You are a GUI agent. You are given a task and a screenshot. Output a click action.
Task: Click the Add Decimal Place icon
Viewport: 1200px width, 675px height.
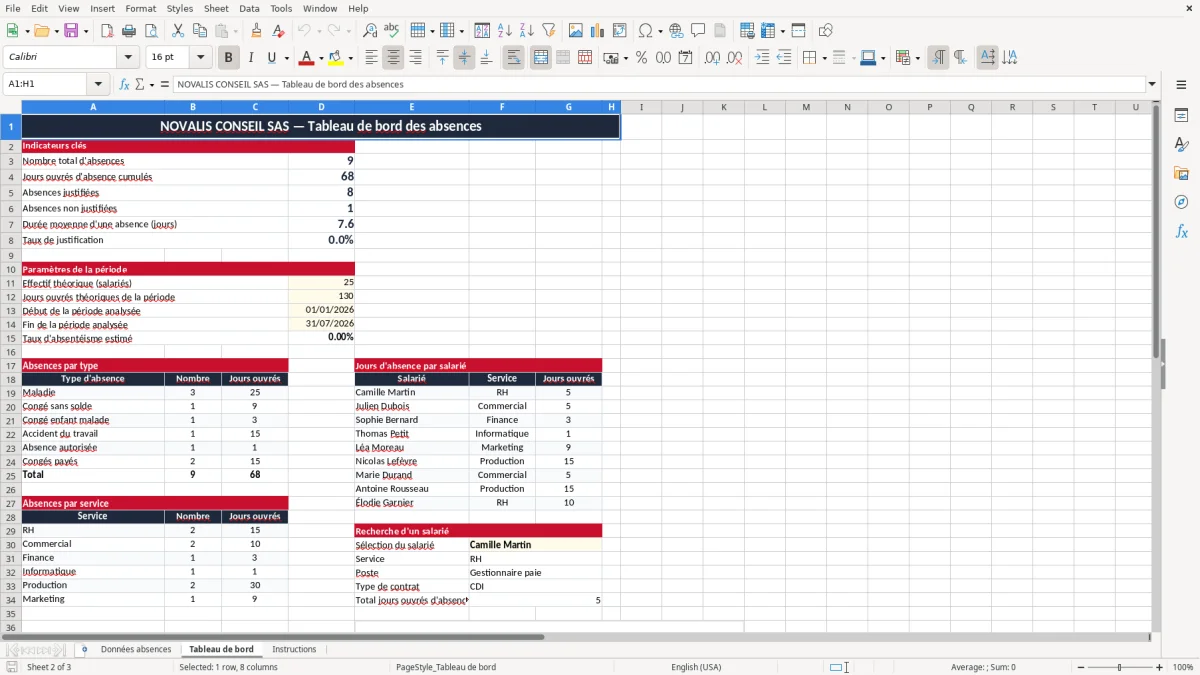[712, 58]
